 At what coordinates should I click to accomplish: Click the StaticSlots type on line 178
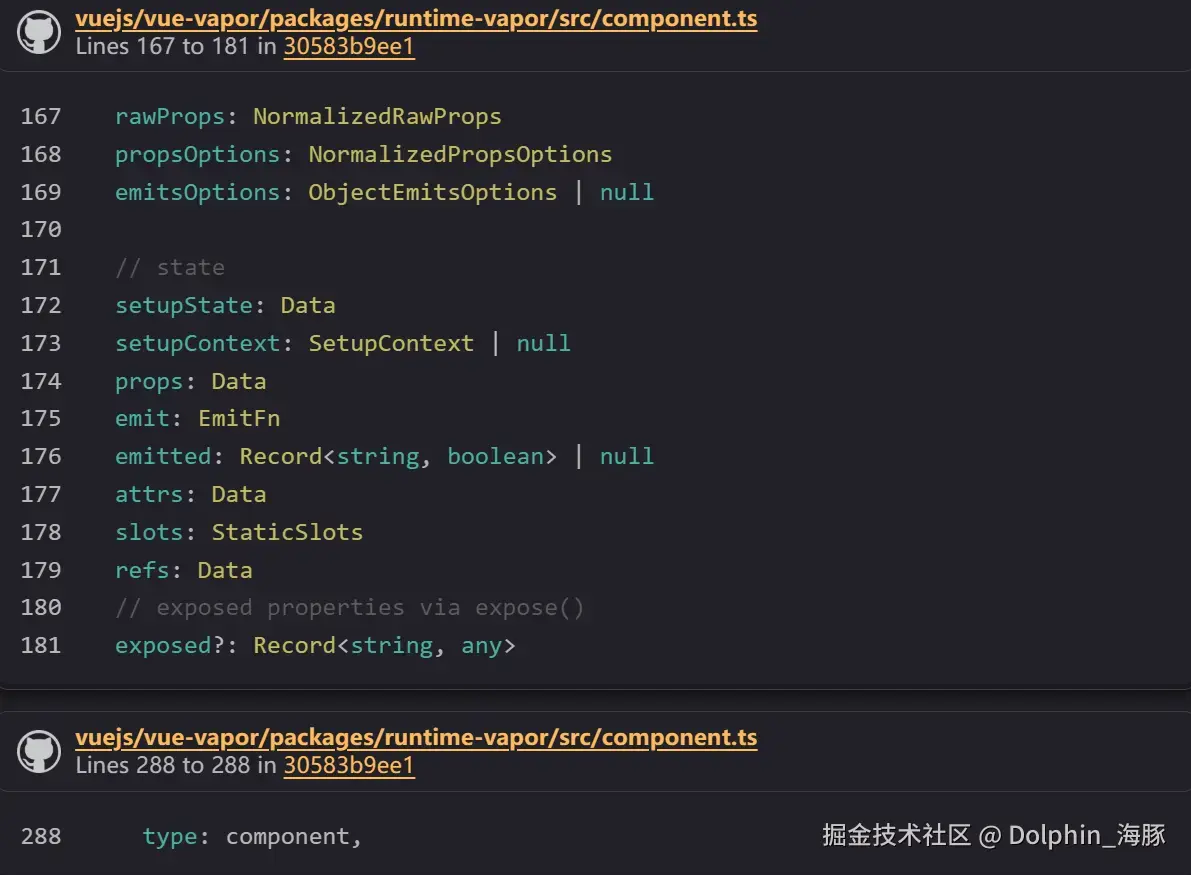[x=287, y=532]
